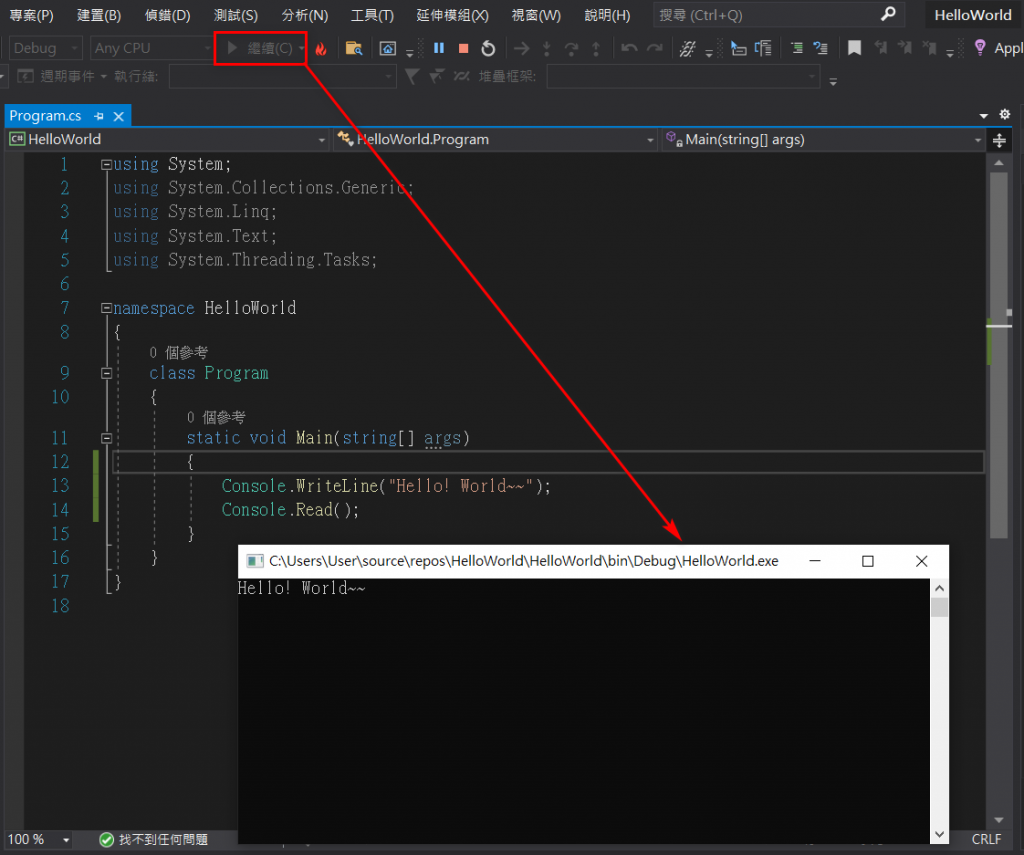
Task: Collapse the Main method block
Action: point(106,438)
